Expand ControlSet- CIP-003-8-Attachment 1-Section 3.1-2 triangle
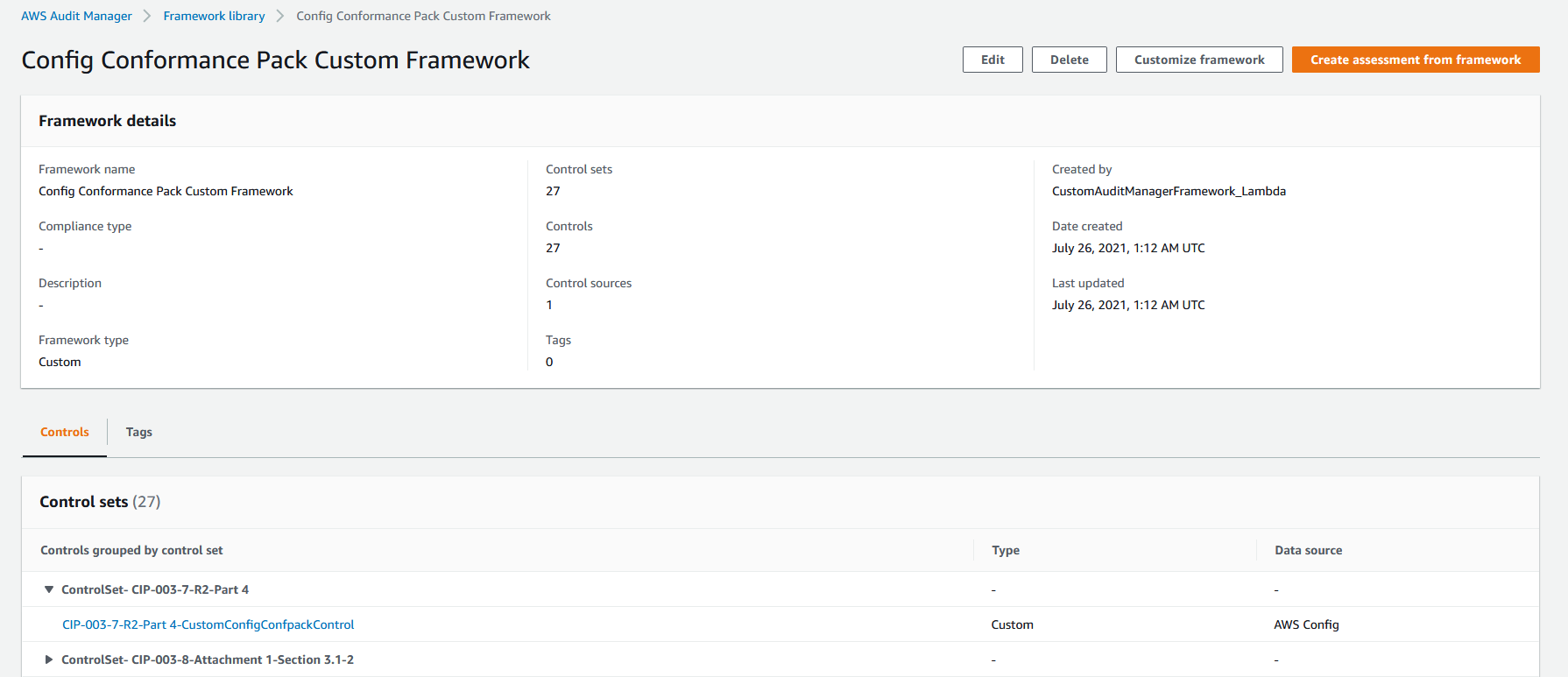This screenshot has height=677, width=1568. click(49, 659)
